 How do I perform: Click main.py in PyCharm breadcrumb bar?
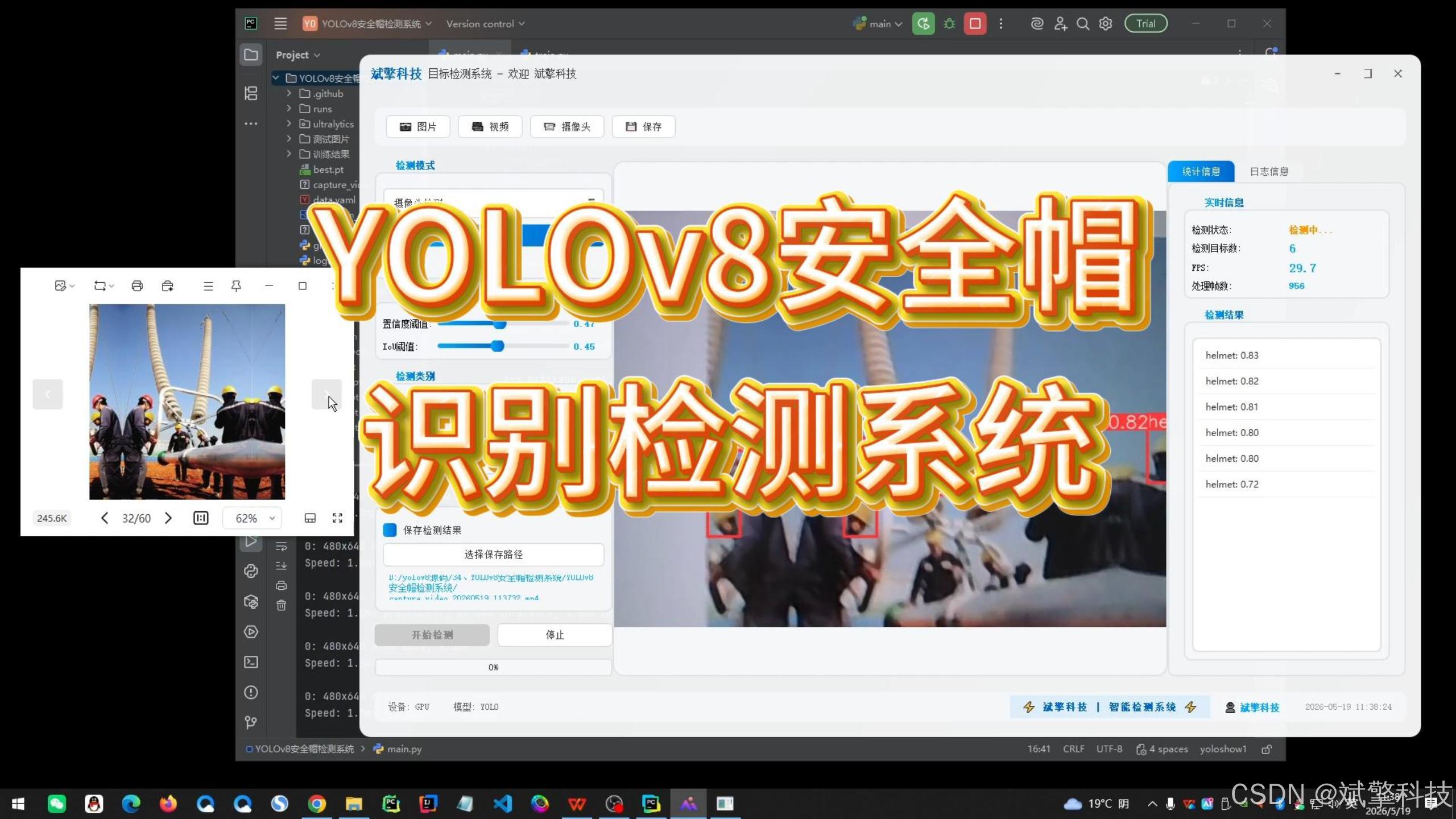[398, 749]
